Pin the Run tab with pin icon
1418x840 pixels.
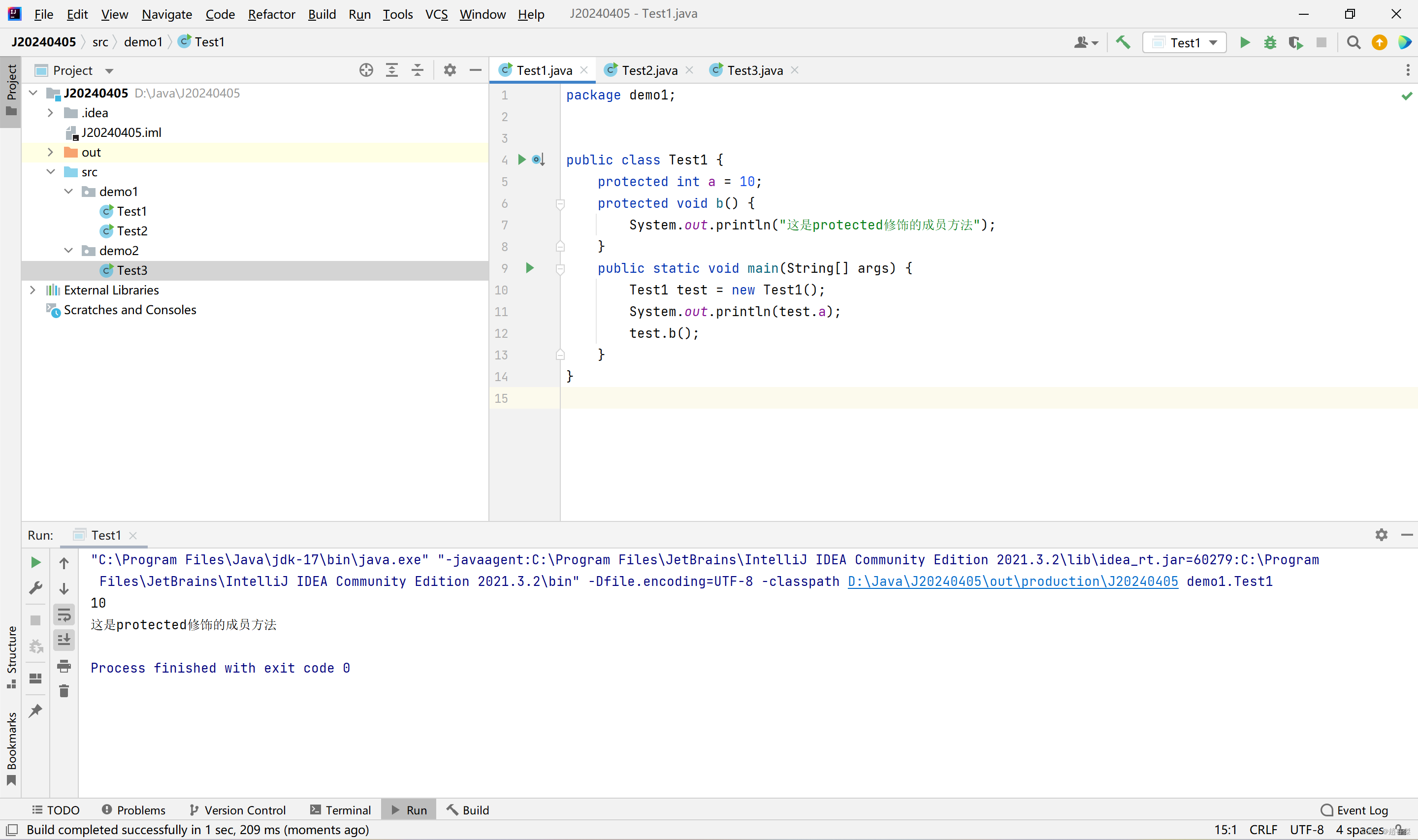point(35,711)
